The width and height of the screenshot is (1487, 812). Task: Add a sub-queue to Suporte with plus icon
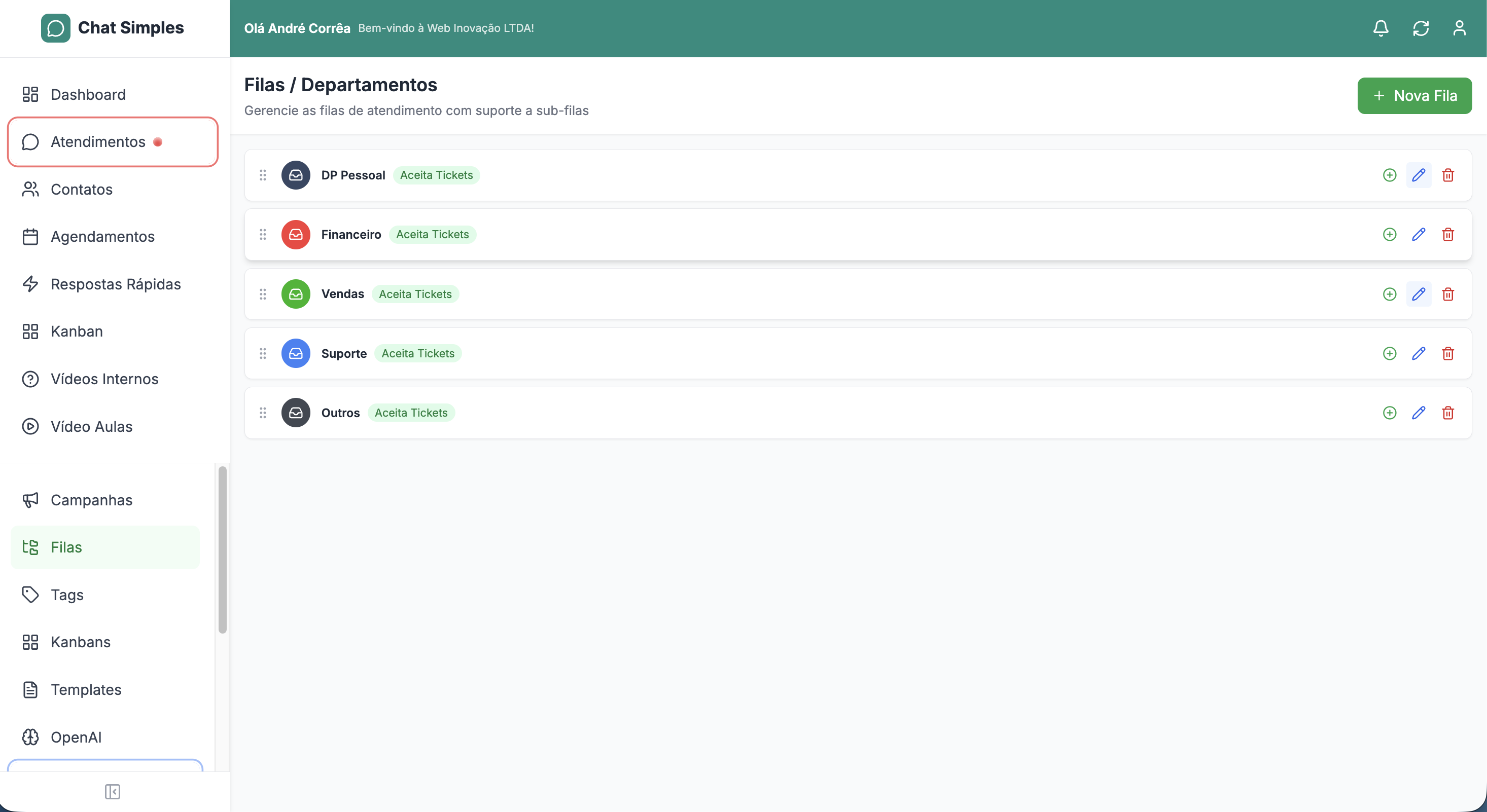pyautogui.click(x=1390, y=353)
